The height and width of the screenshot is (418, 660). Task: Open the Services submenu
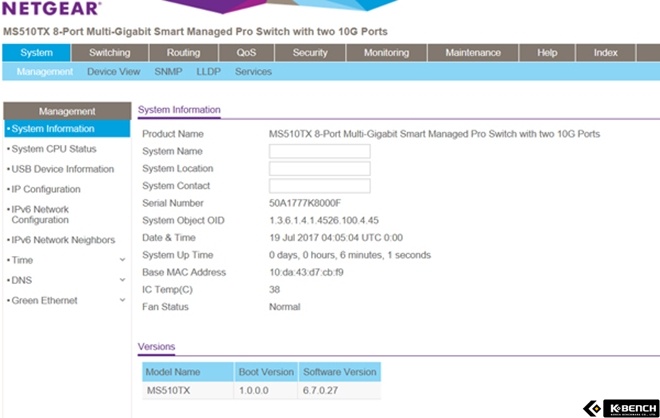point(253,72)
